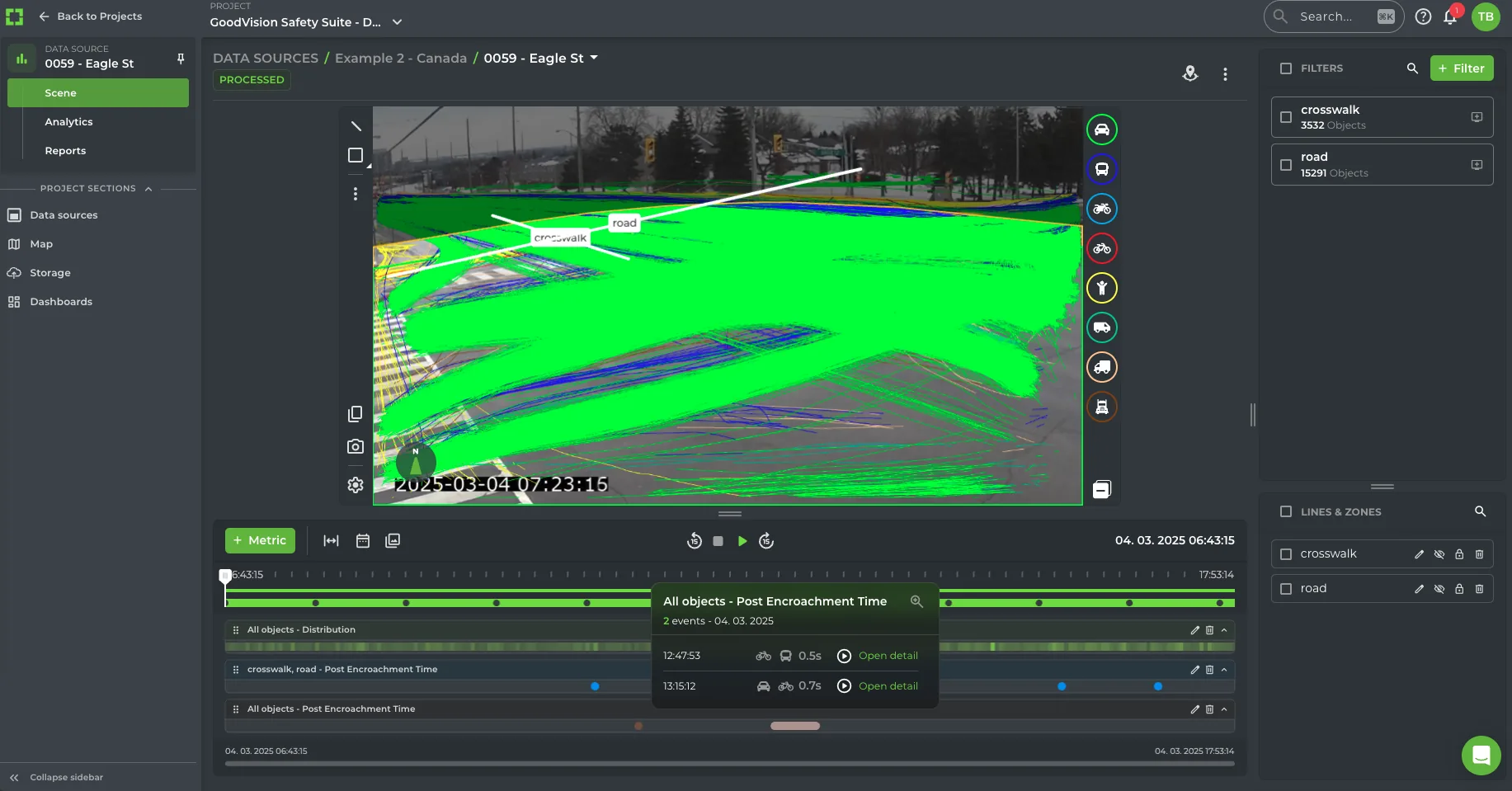Check the road filter checkbox

[1286, 165]
